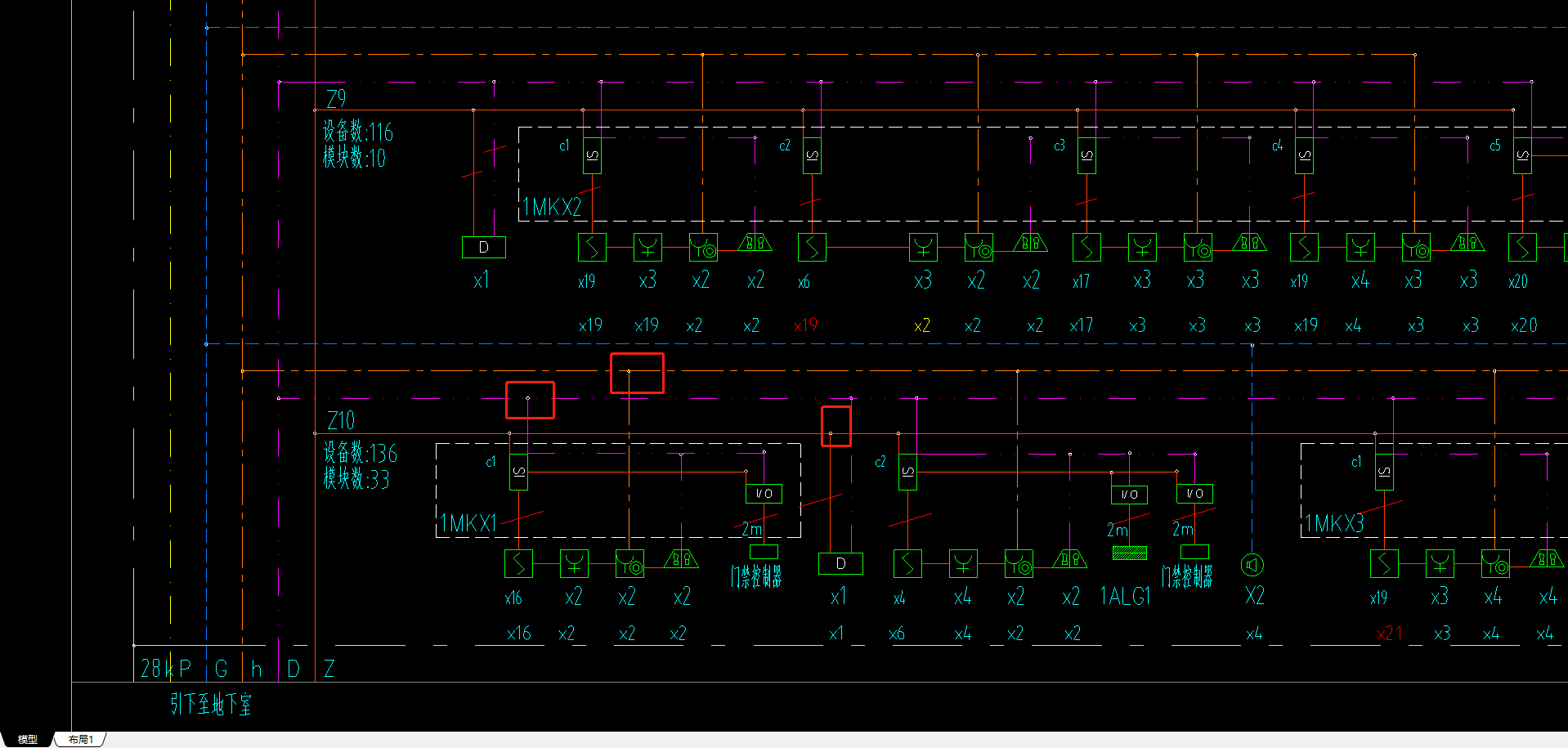Click the 1MKX1 box label
Viewport: 1568px width, 748px height.
pos(468,523)
